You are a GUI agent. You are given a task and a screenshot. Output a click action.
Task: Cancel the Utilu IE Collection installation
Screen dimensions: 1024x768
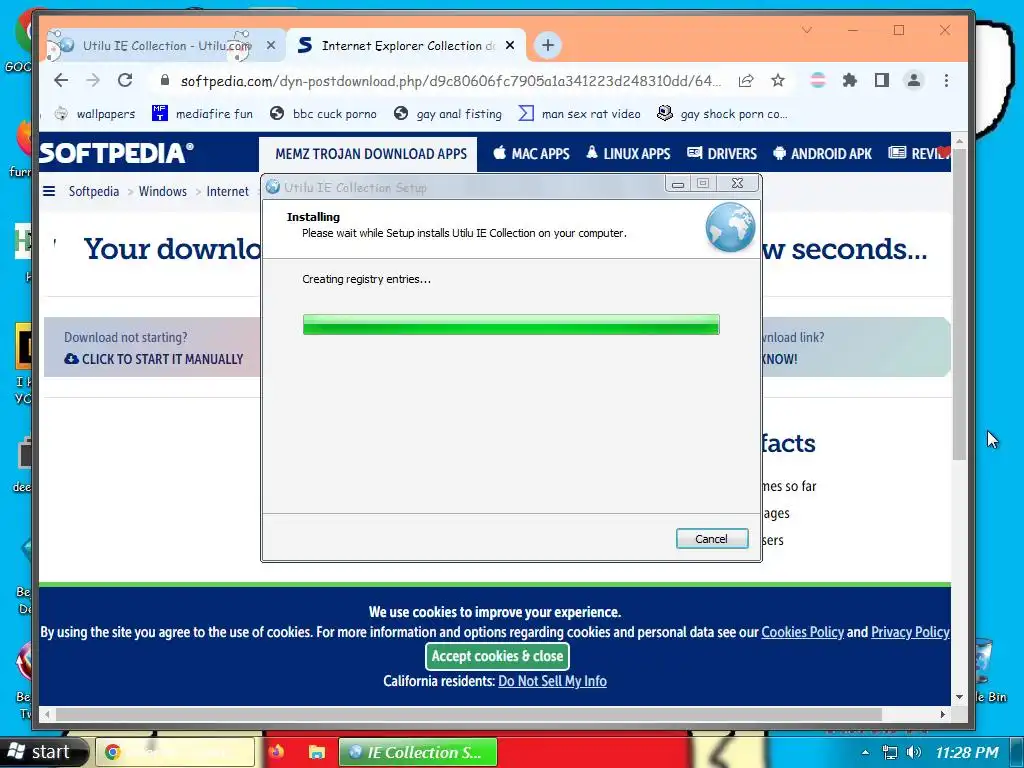tap(712, 539)
